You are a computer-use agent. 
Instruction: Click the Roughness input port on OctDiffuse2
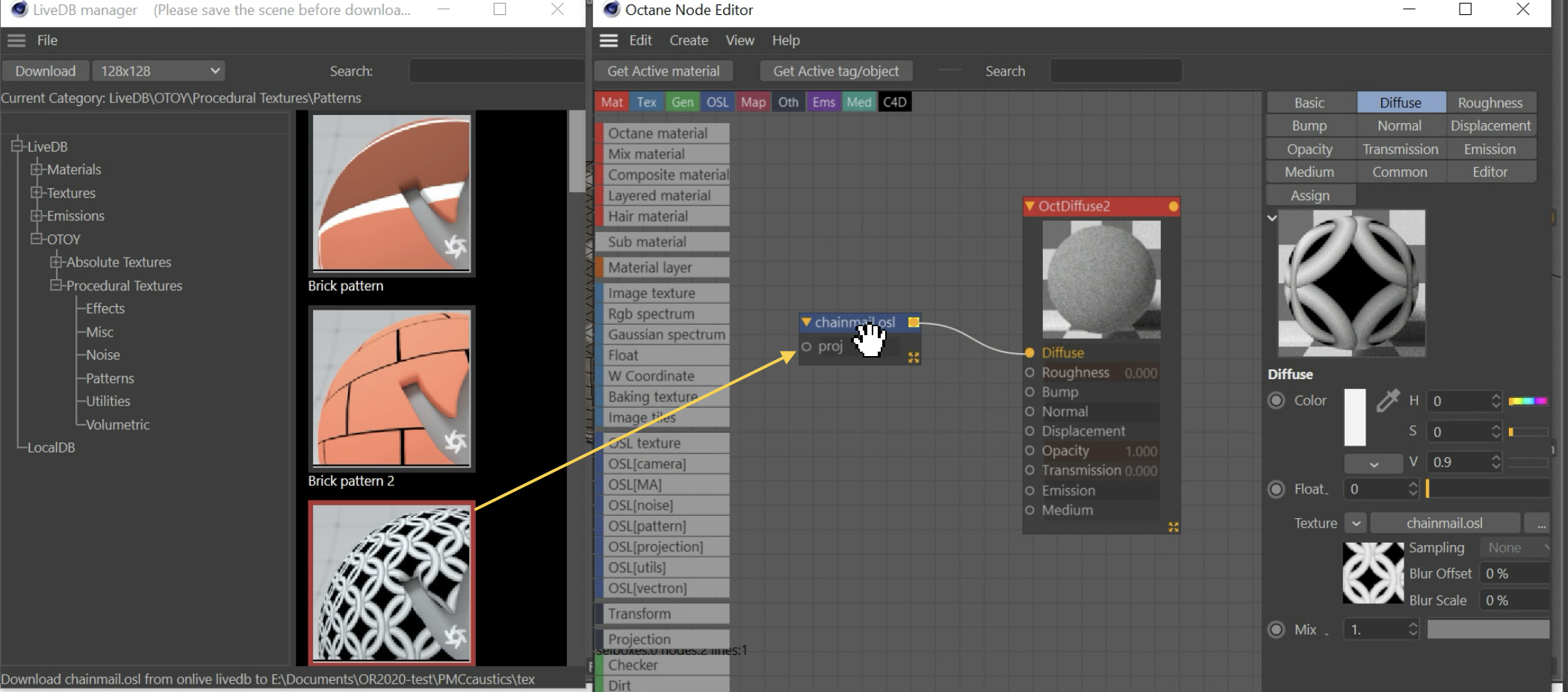click(x=1029, y=373)
